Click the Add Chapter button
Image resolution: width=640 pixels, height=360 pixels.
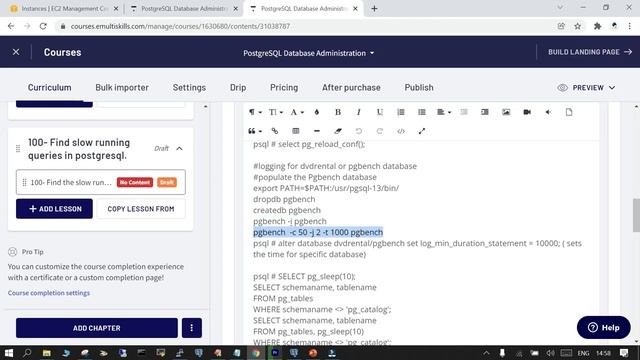pos(97,328)
